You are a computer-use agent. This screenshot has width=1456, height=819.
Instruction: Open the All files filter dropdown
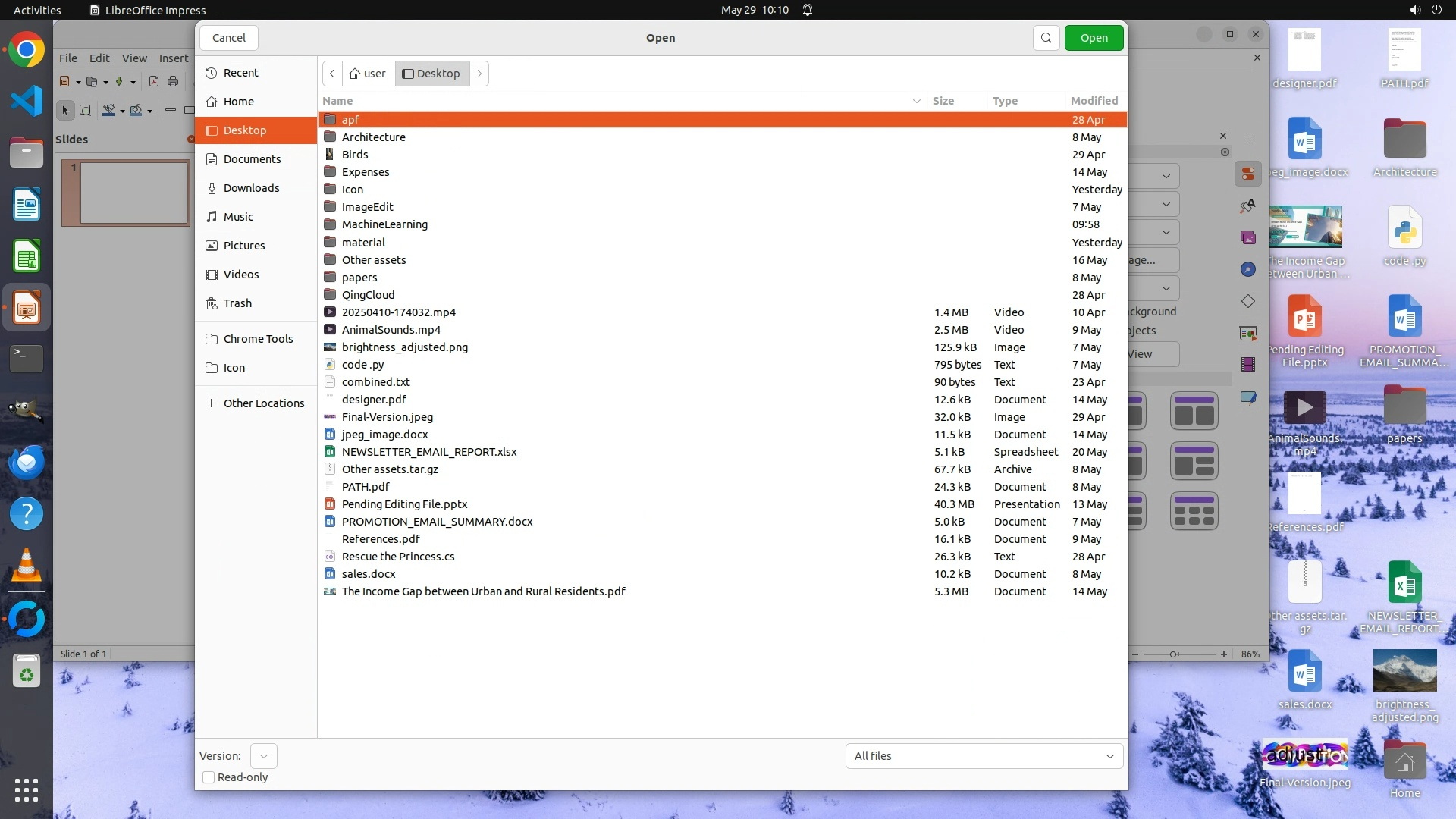984,756
